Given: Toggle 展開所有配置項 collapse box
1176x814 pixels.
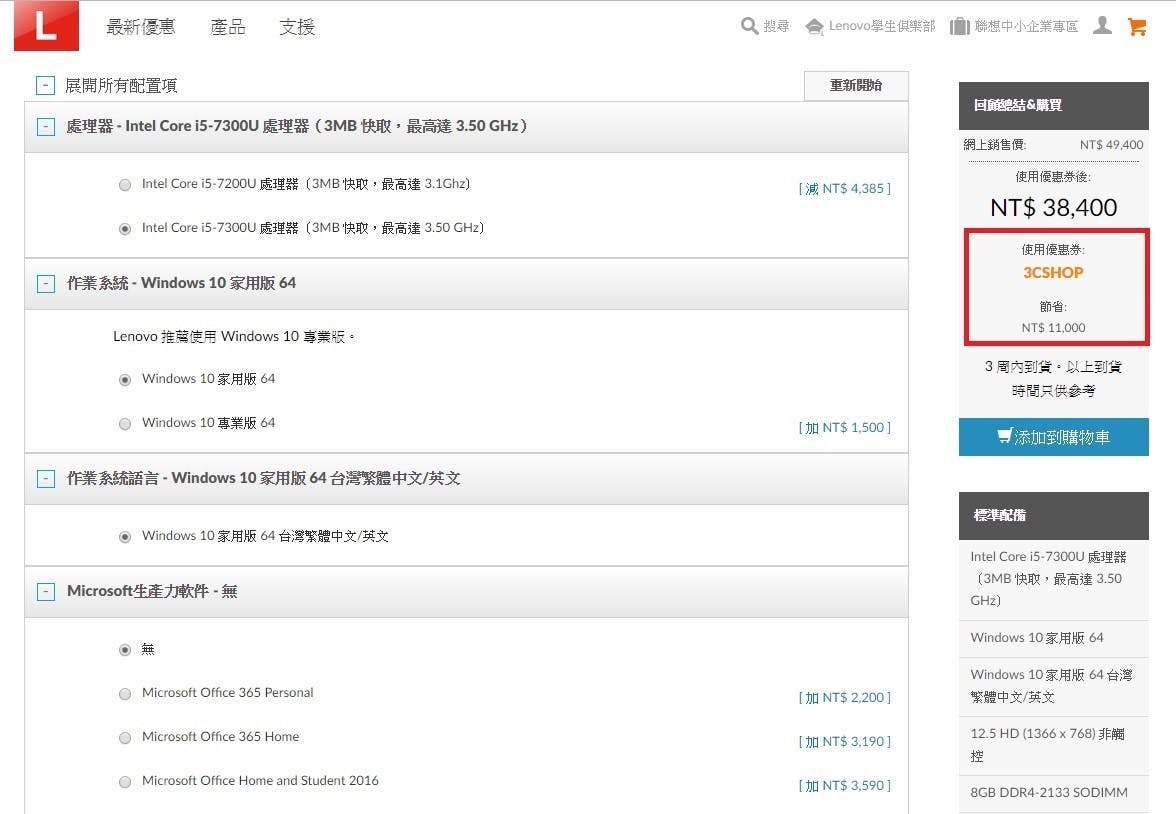Looking at the screenshot, I should (45, 86).
